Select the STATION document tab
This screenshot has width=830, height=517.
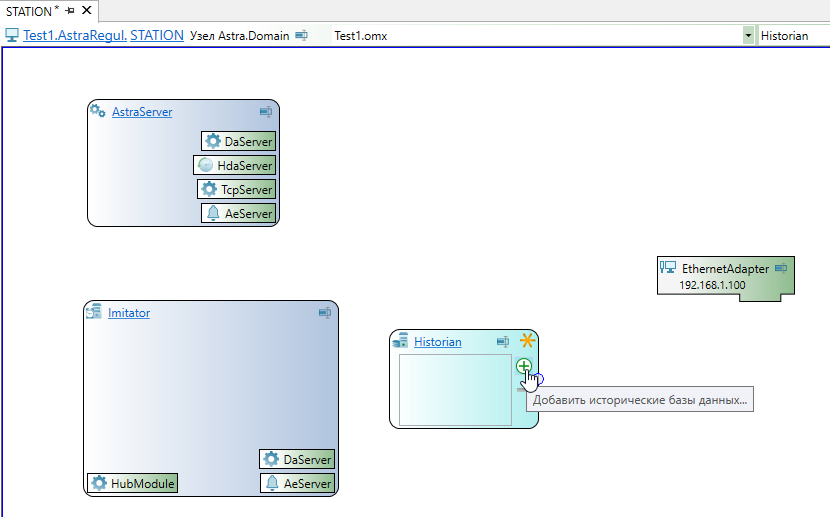[x=28, y=11]
